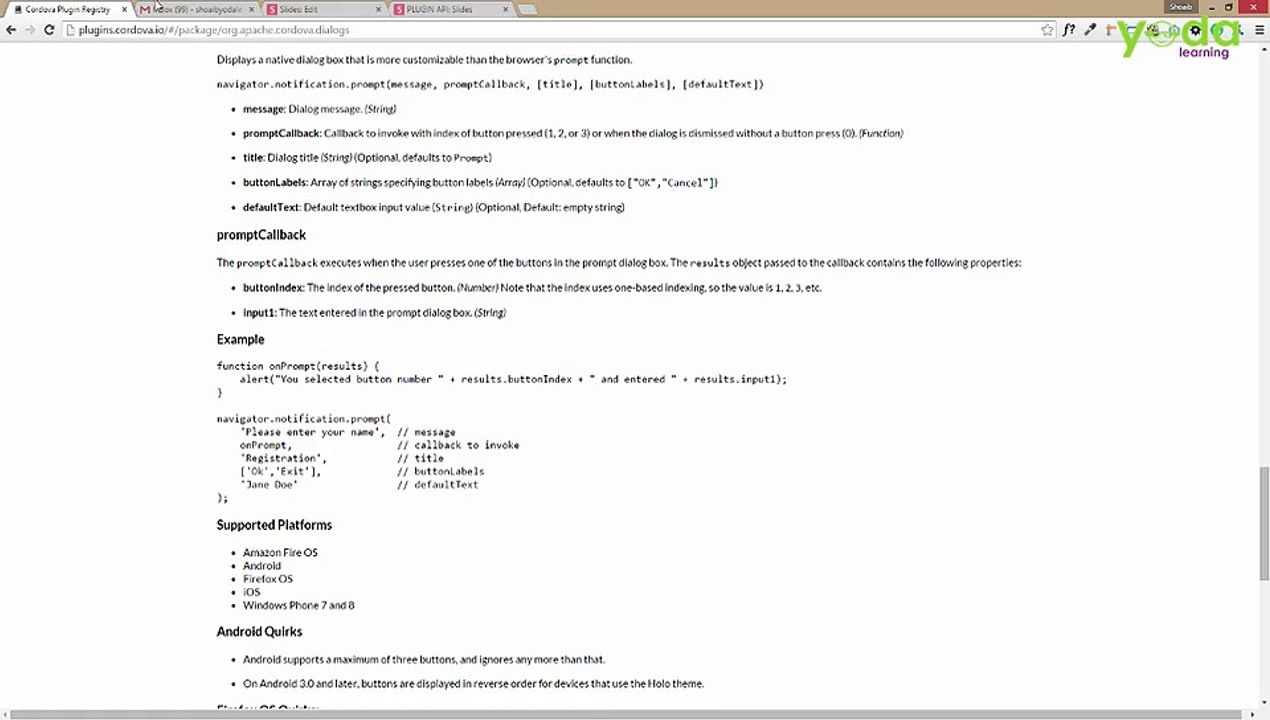Close the Cordova Plugin Registry tab
This screenshot has width=1270, height=720.
124,9
